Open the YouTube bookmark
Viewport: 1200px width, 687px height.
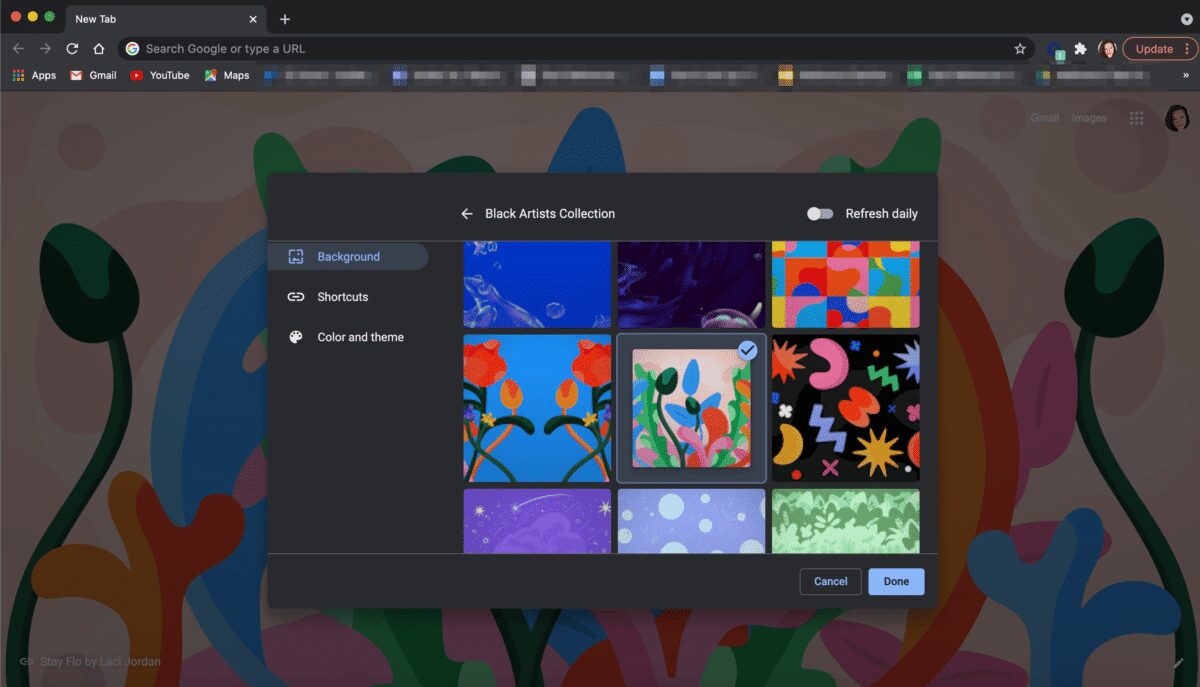(x=159, y=75)
